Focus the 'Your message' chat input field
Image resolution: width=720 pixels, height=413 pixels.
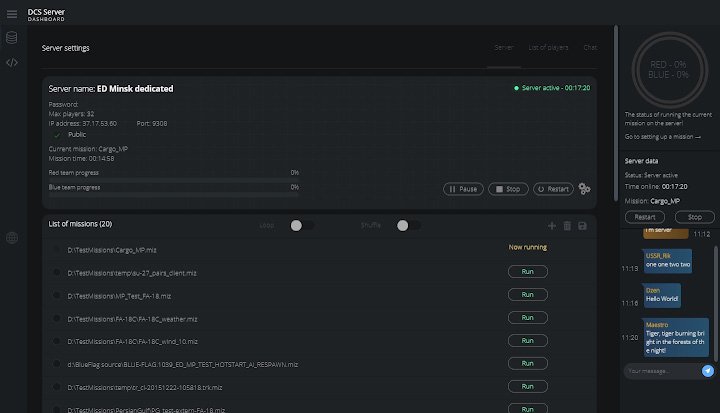pos(660,370)
